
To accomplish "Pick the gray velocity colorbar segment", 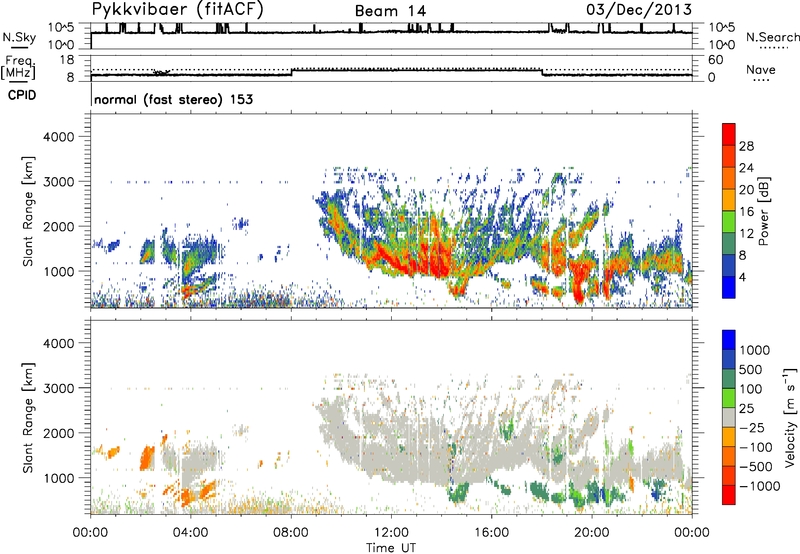I will [x=729, y=418].
